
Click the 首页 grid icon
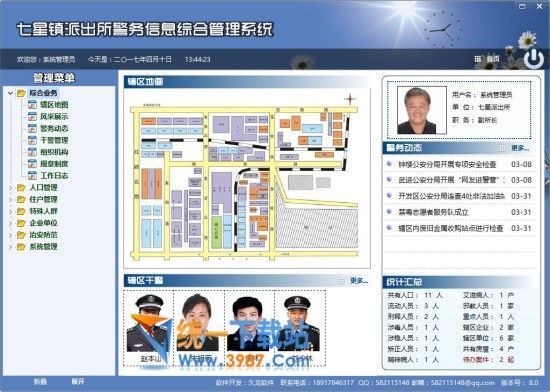478,59
